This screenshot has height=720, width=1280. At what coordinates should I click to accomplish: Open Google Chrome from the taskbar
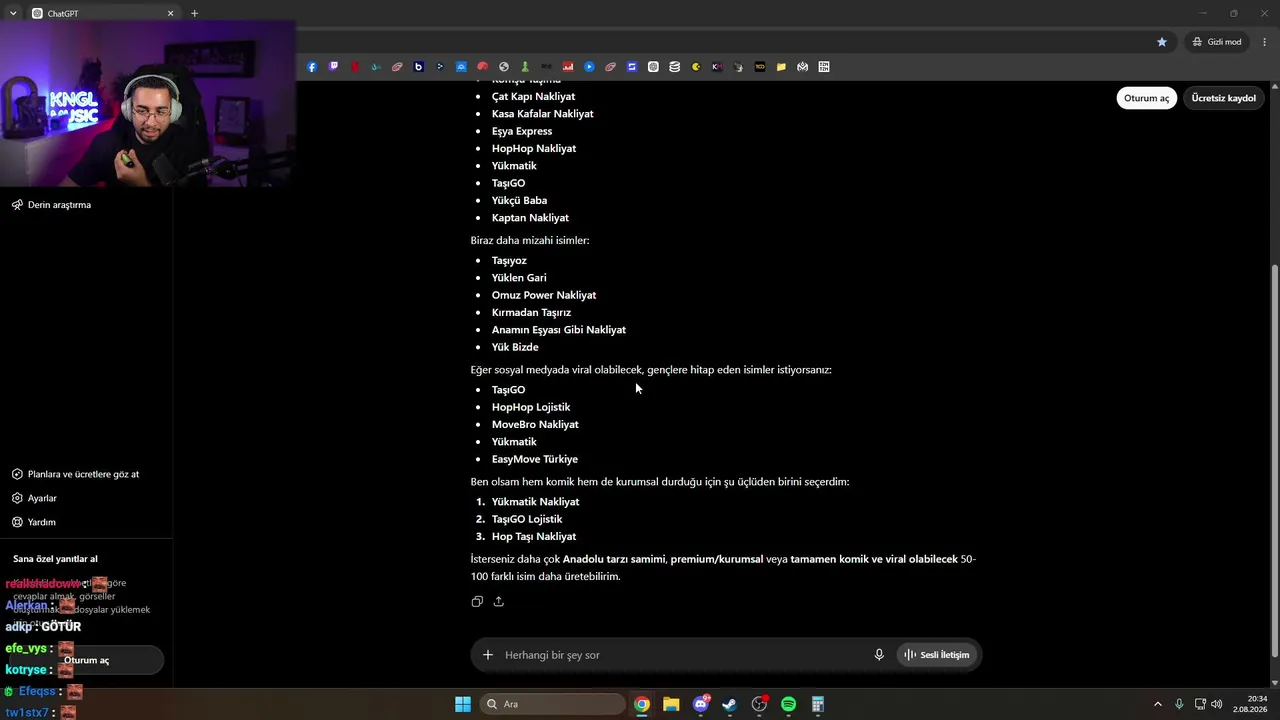pyautogui.click(x=642, y=704)
